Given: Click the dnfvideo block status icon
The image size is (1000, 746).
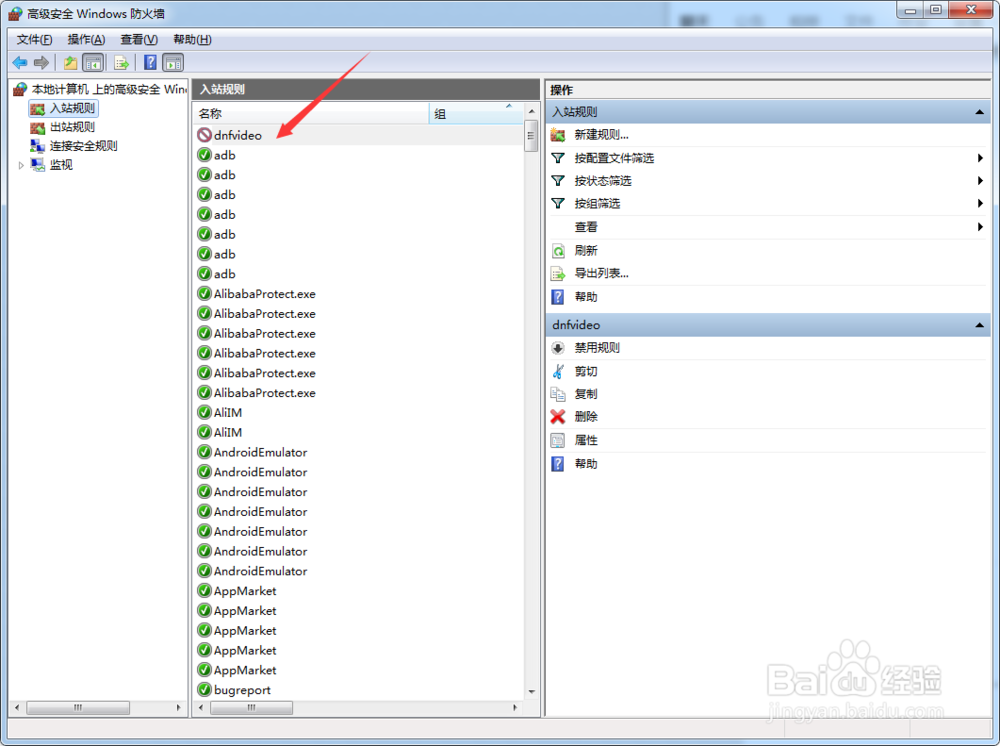Looking at the screenshot, I should [204, 135].
